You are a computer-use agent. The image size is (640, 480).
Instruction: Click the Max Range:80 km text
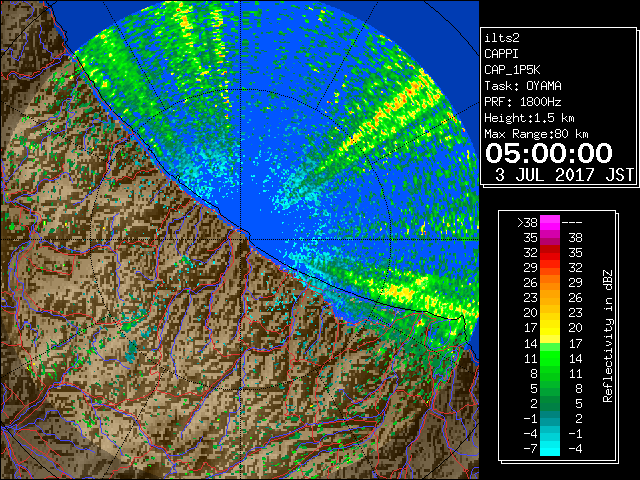pos(536,134)
